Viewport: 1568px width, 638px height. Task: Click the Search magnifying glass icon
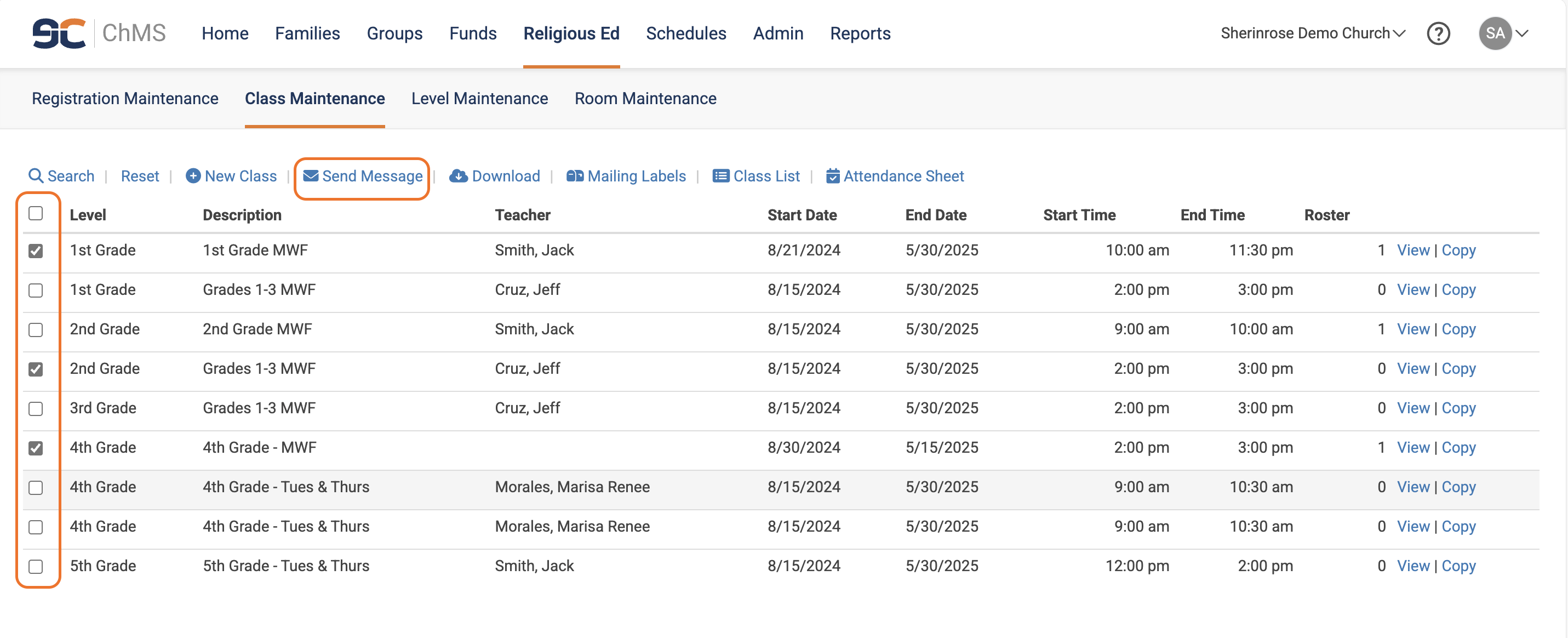click(36, 176)
